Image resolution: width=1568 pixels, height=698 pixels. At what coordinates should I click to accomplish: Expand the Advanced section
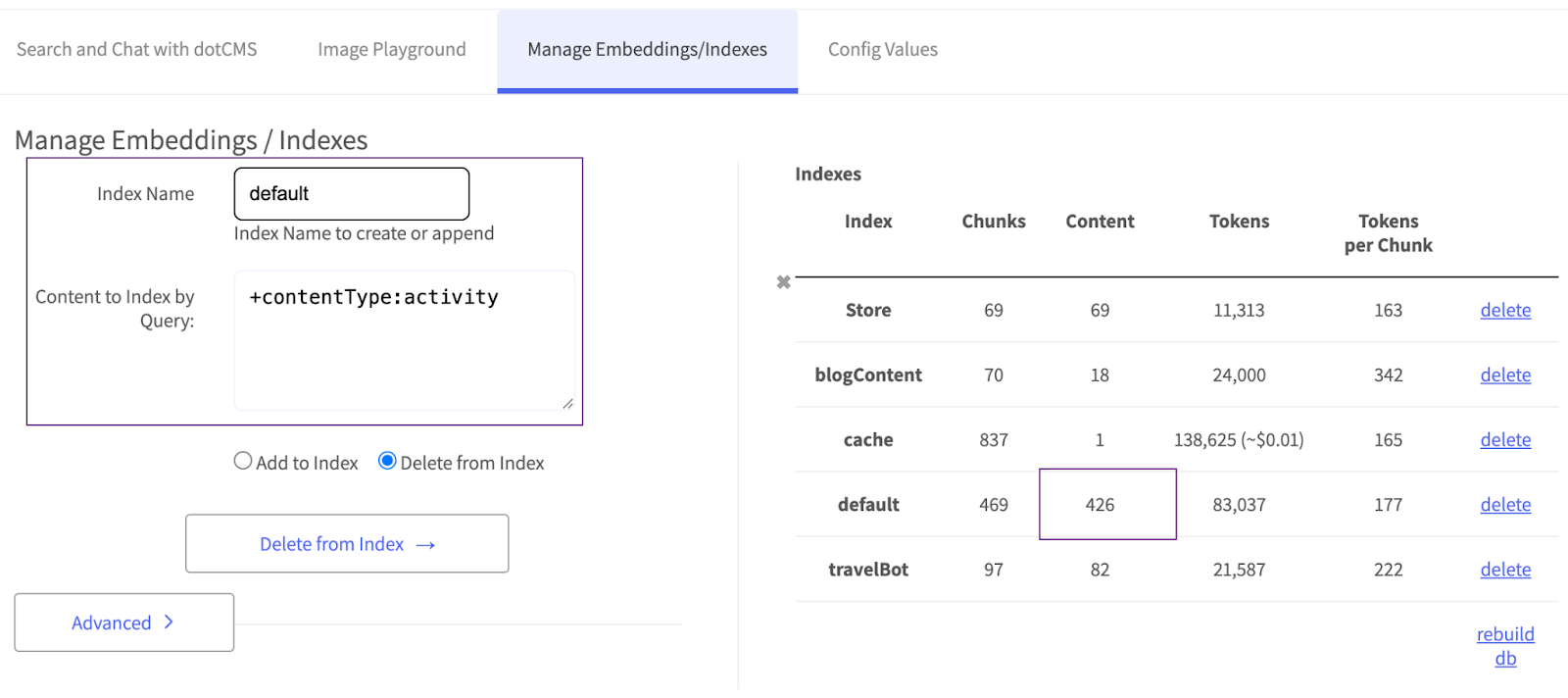123,623
